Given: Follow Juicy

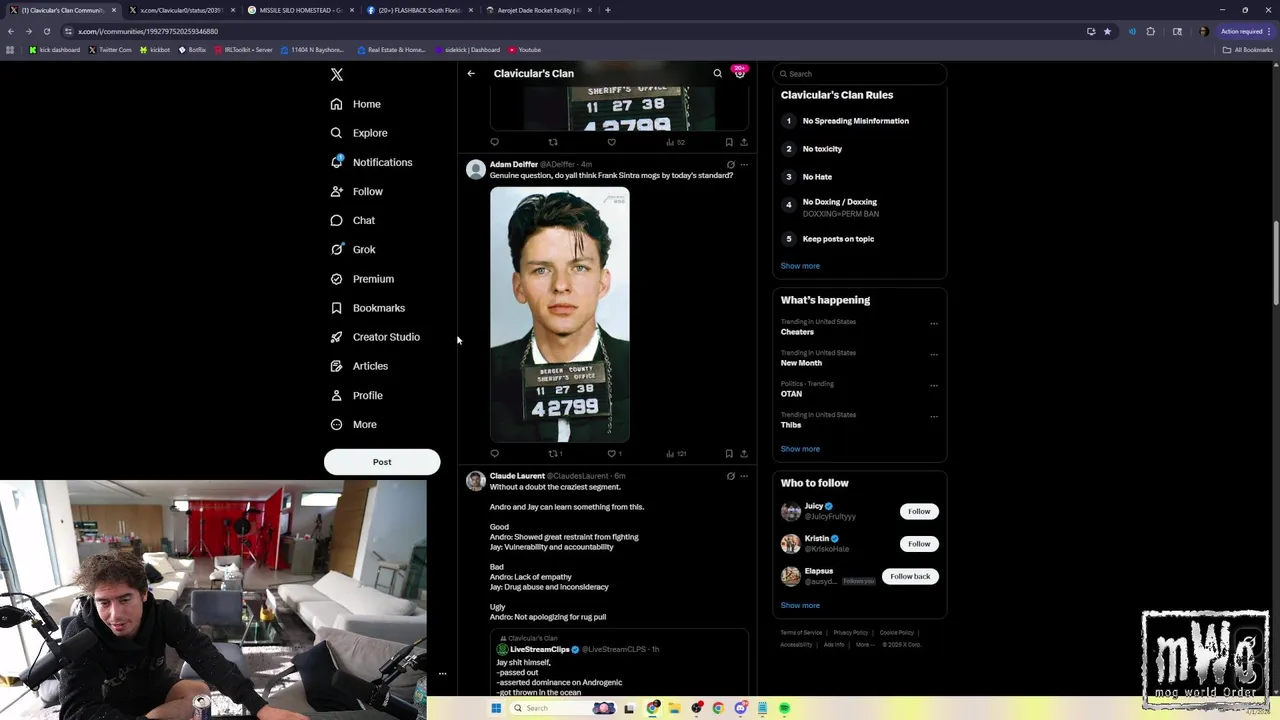Looking at the screenshot, I should click(919, 511).
